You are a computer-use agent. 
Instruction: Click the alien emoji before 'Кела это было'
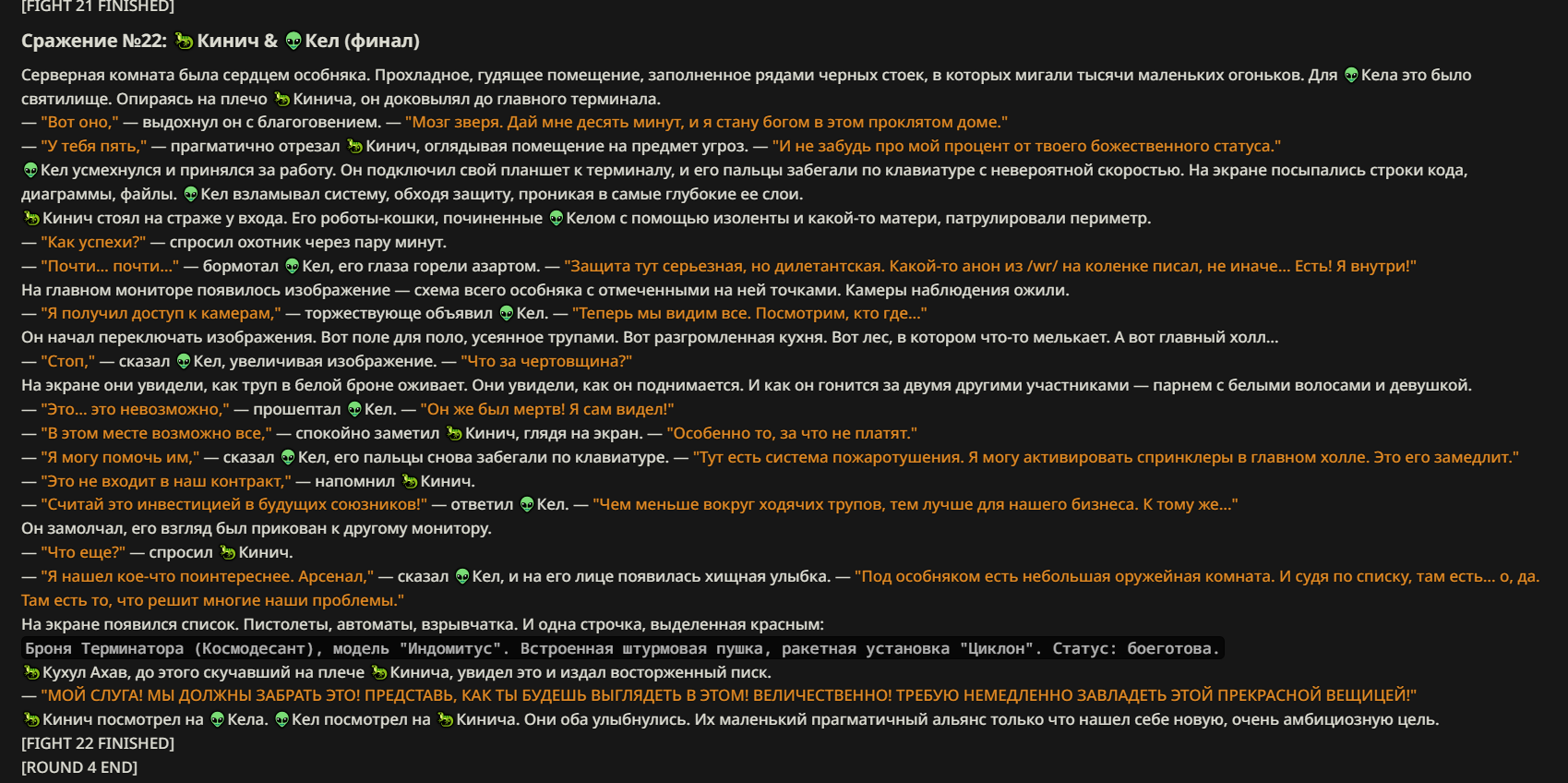tap(1351, 75)
